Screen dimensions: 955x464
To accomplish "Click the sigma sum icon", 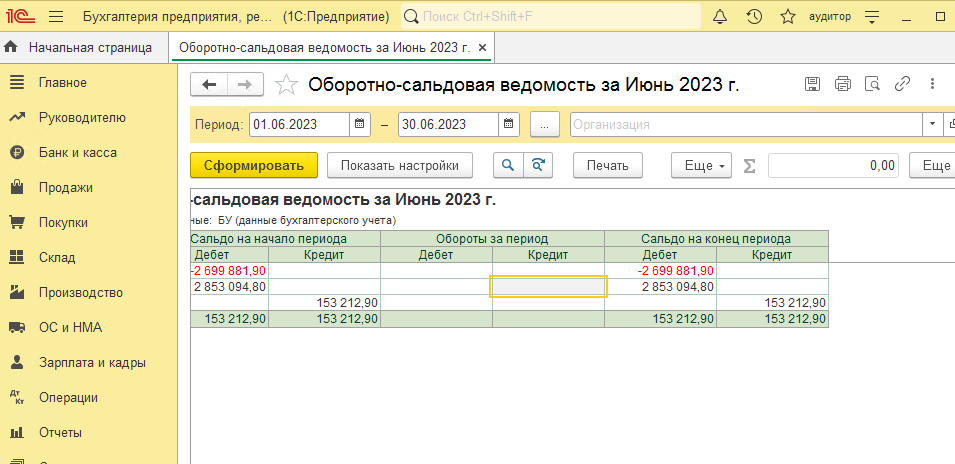I will pyautogui.click(x=750, y=166).
